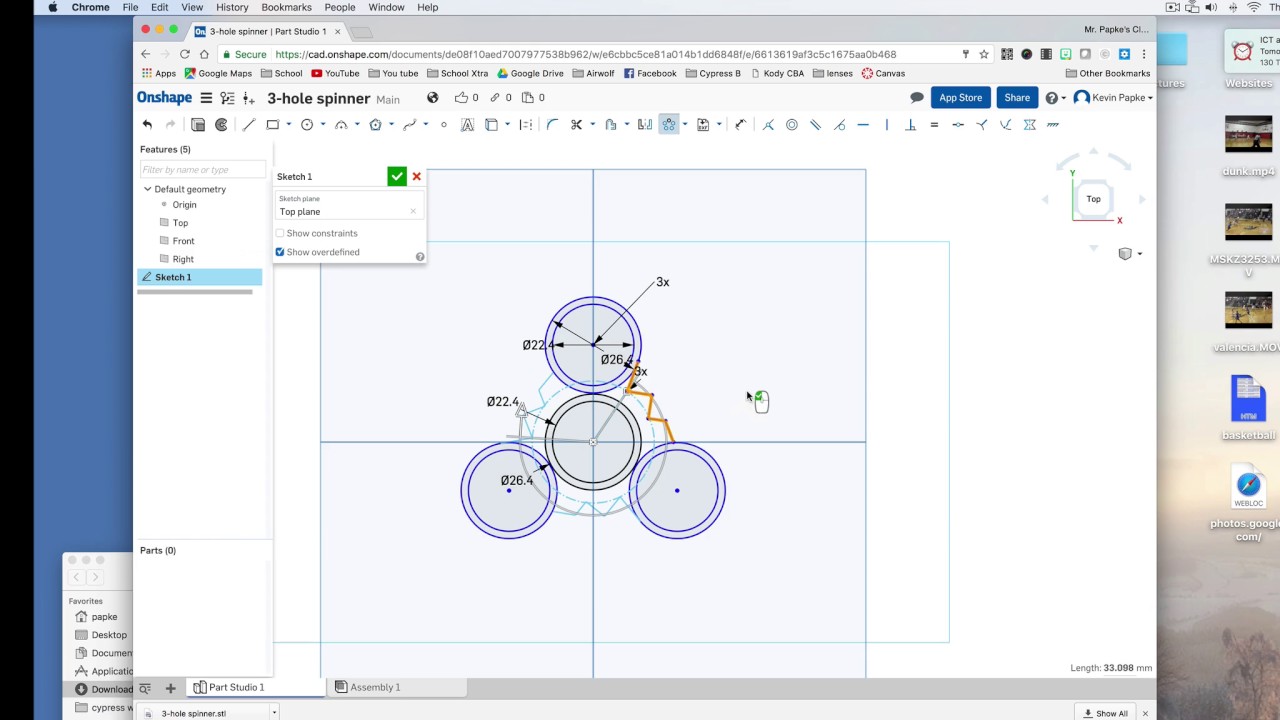Select the Point sketch tool

(x=444, y=125)
